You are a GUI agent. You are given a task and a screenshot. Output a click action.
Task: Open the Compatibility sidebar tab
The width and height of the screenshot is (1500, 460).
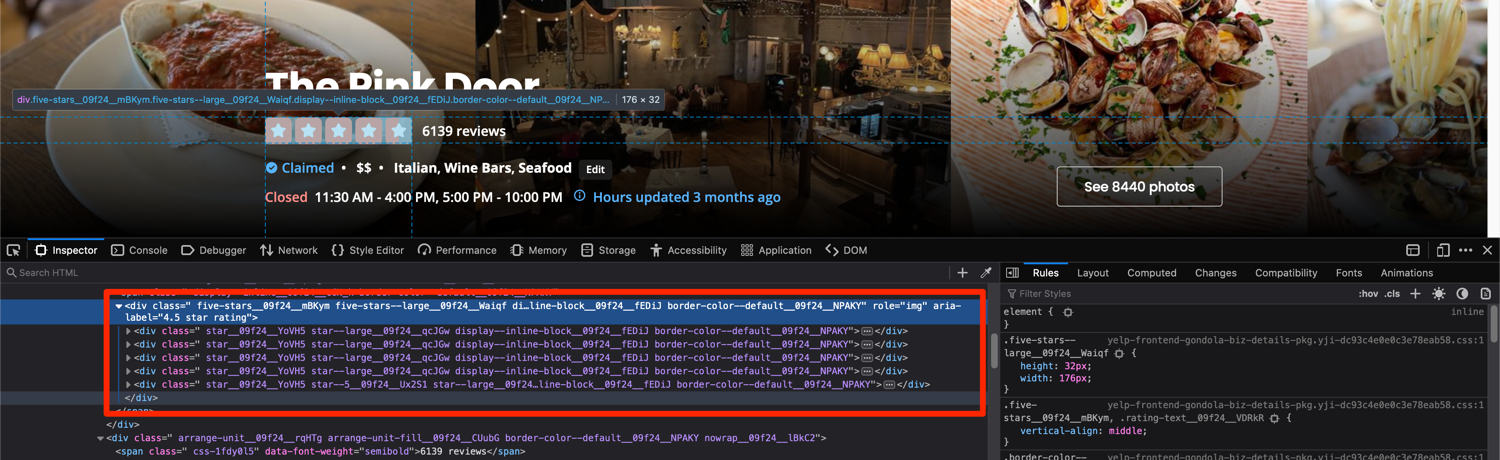pyautogui.click(x=1286, y=273)
